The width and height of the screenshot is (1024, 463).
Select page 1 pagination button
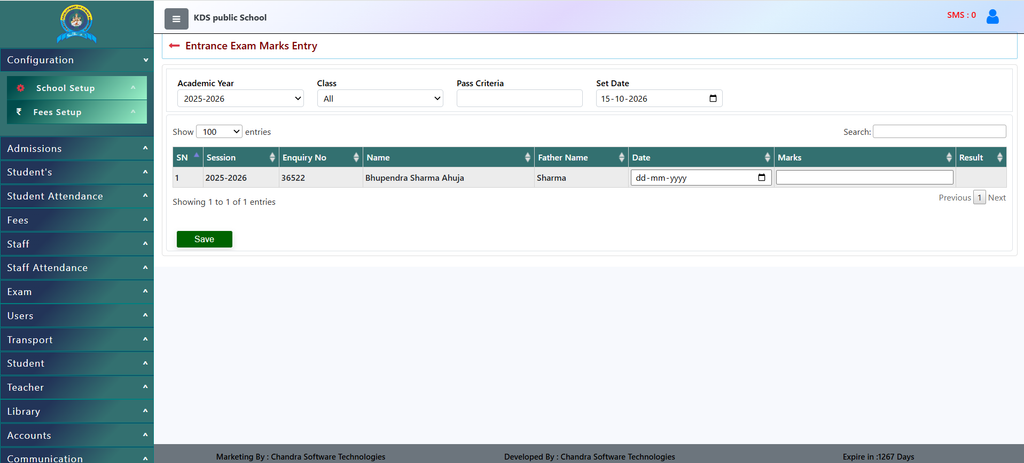tap(979, 198)
